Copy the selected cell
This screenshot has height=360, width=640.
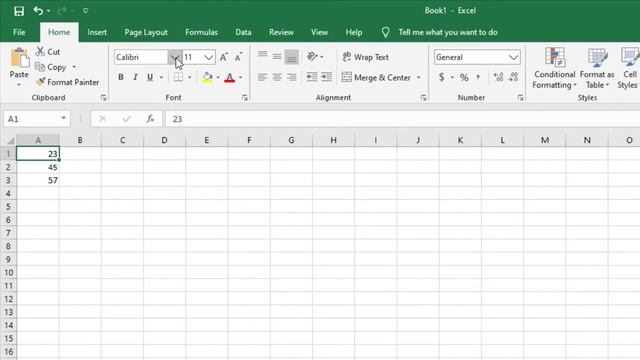(51, 67)
